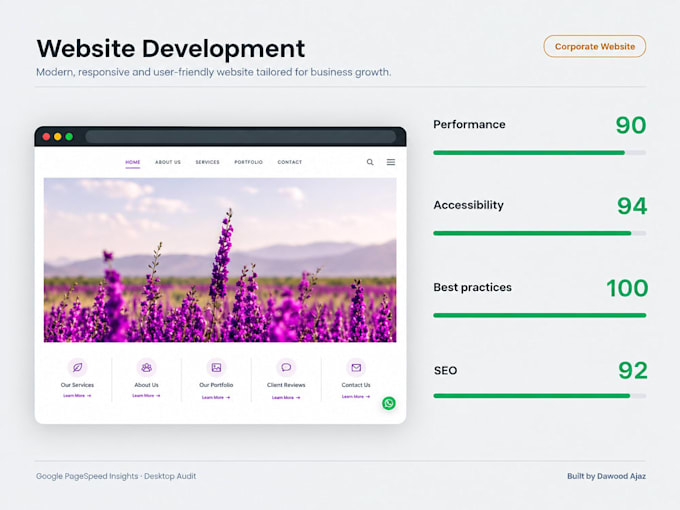Image resolution: width=680 pixels, height=510 pixels.
Task: Click the Performance score 90
Action: click(x=631, y=125)
